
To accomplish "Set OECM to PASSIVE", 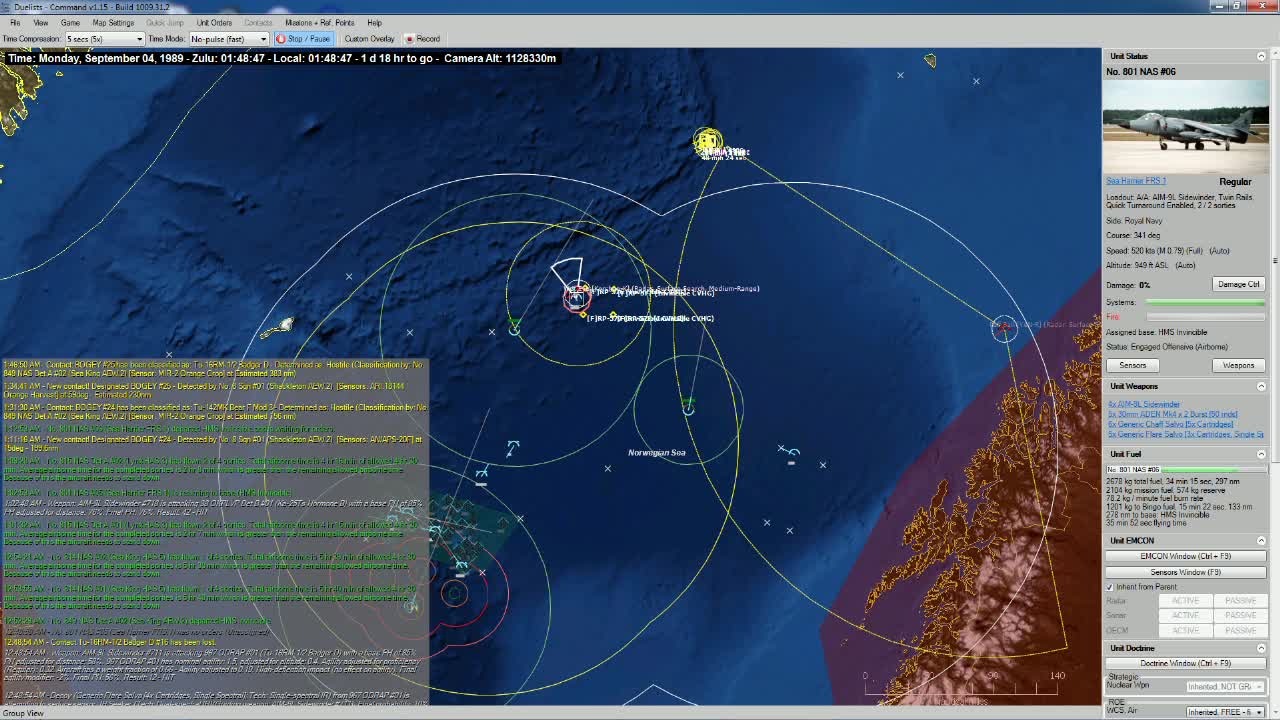I will 1239,629.
